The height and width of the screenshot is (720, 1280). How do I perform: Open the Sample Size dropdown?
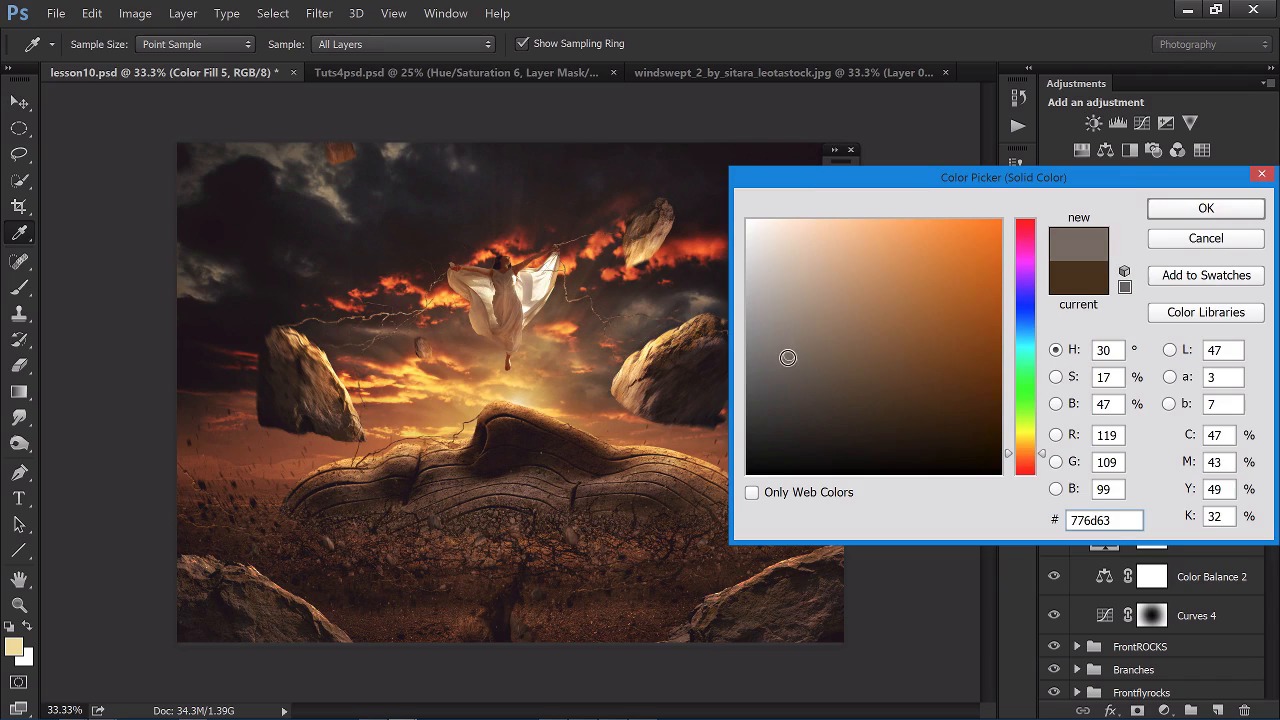click(x=196, y=44)
